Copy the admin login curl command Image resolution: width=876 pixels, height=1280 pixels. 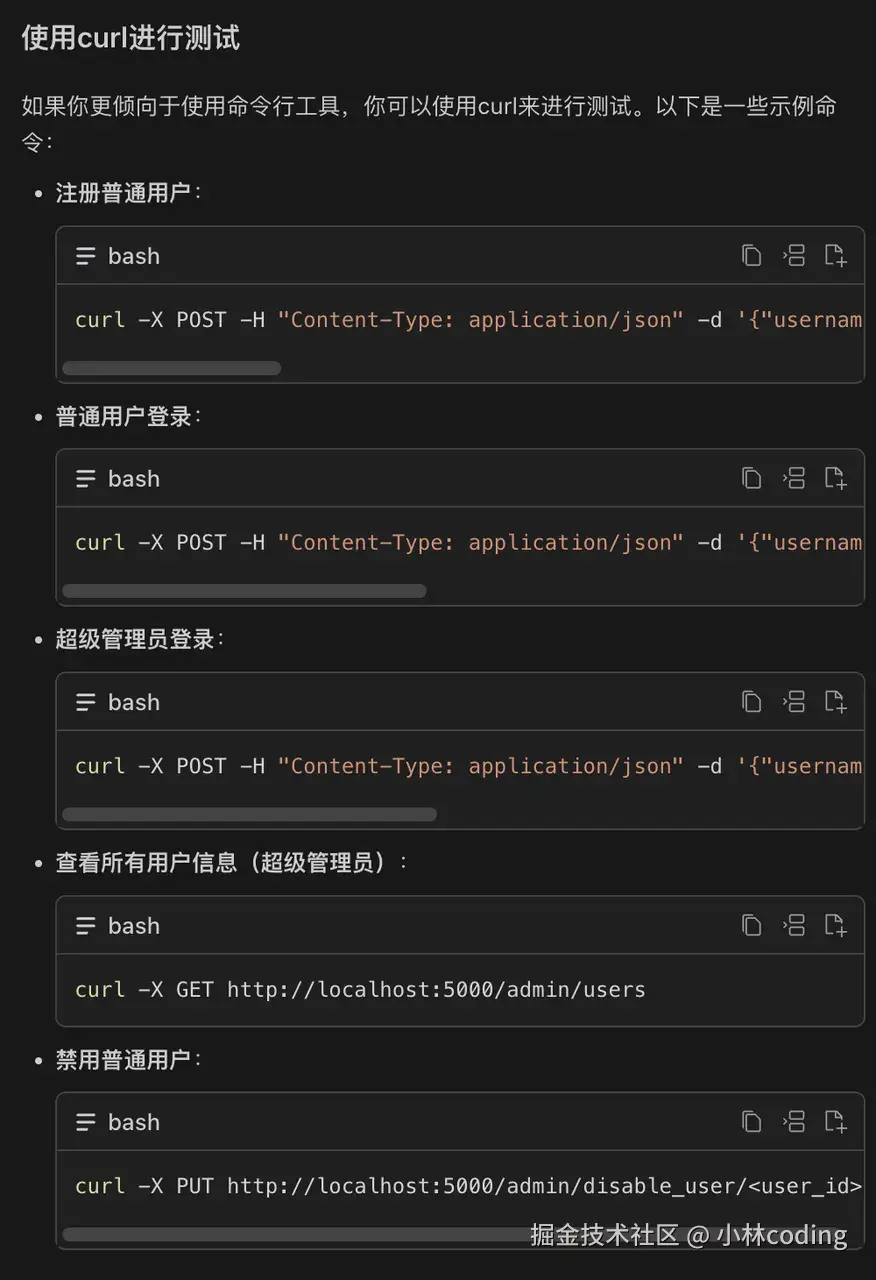pos(752,702)
